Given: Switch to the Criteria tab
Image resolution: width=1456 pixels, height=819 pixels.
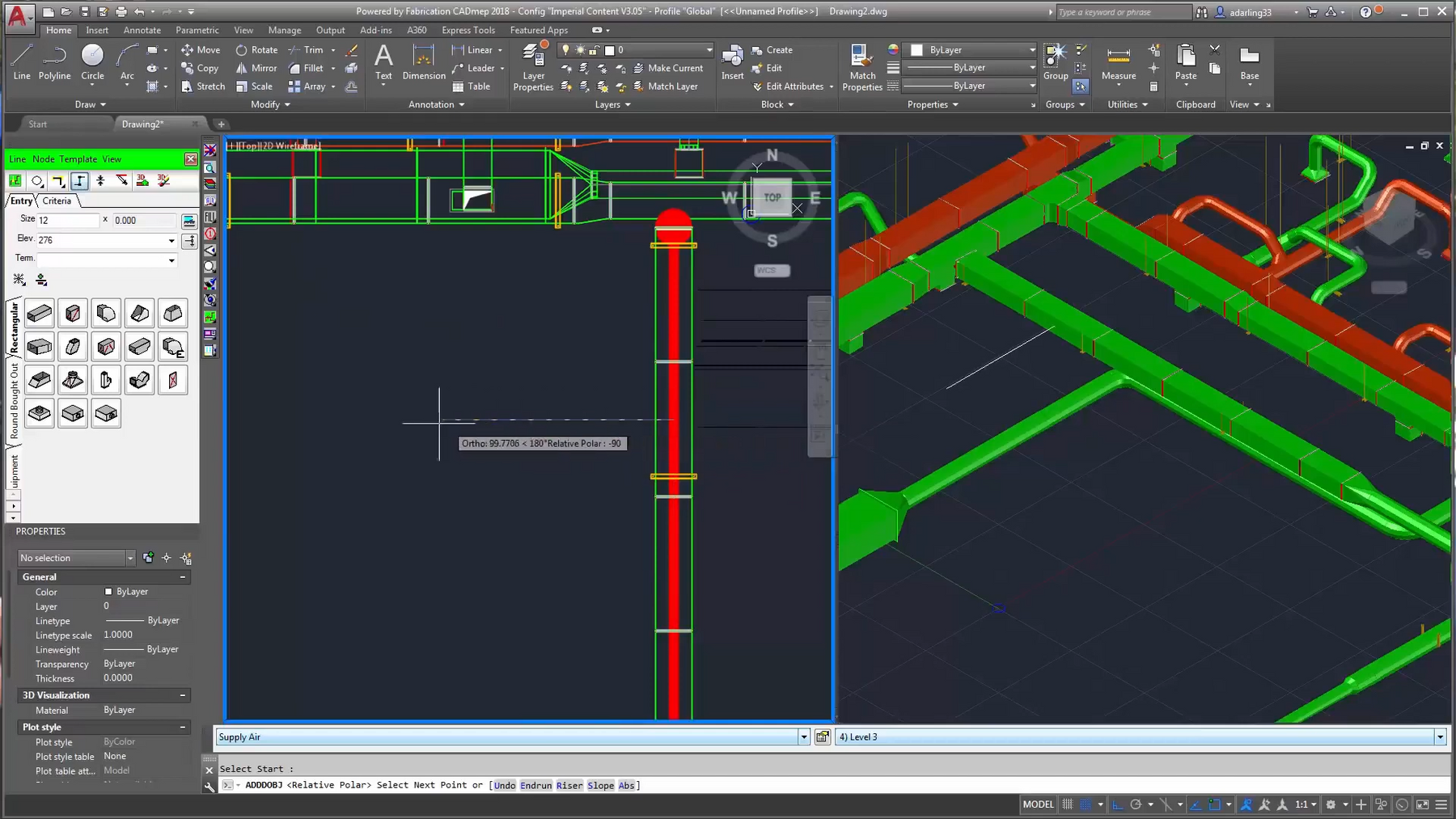Looking at the screenshot, I should tap(57, 201).
